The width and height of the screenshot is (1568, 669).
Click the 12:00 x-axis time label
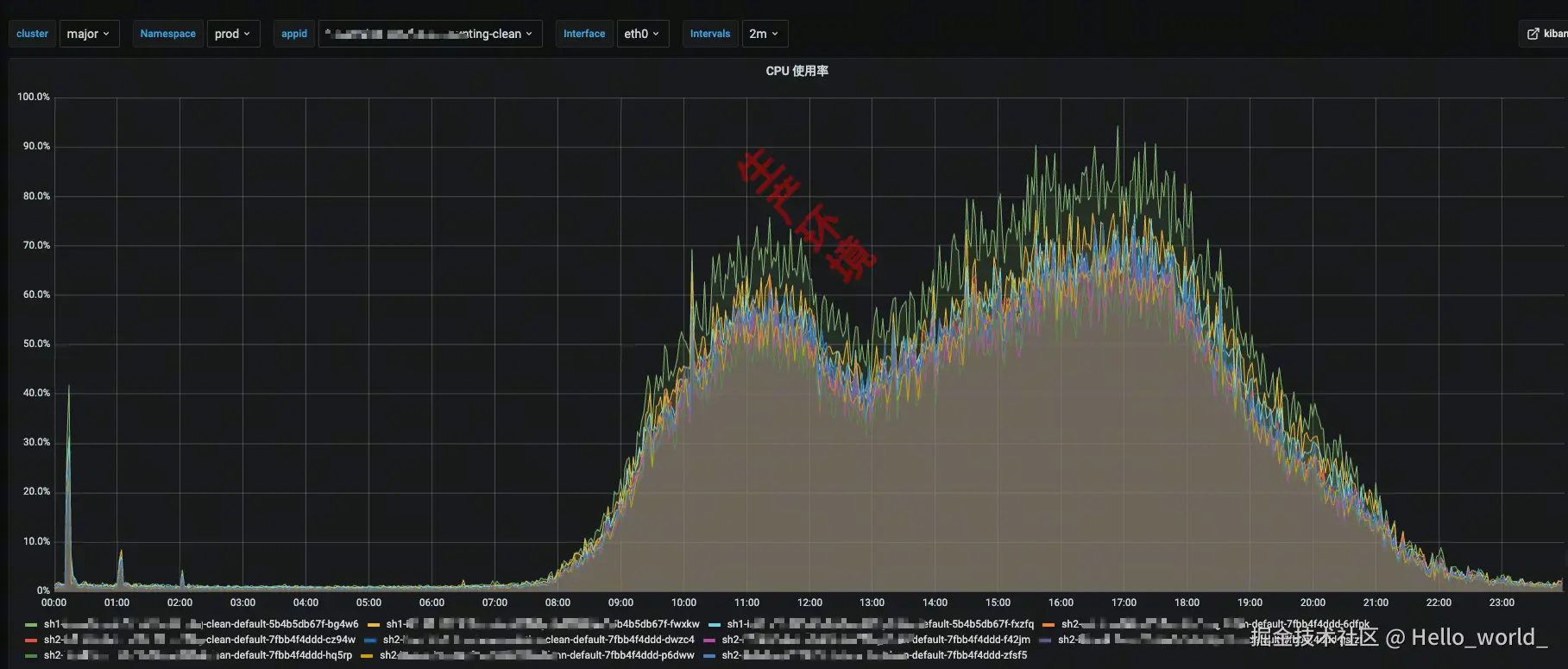tap(809, 603)
